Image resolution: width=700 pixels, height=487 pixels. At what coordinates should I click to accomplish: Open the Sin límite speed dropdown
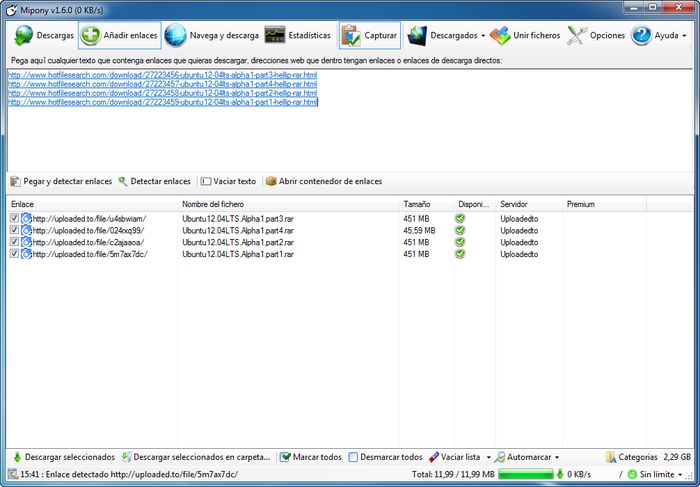tap(679, 475)
